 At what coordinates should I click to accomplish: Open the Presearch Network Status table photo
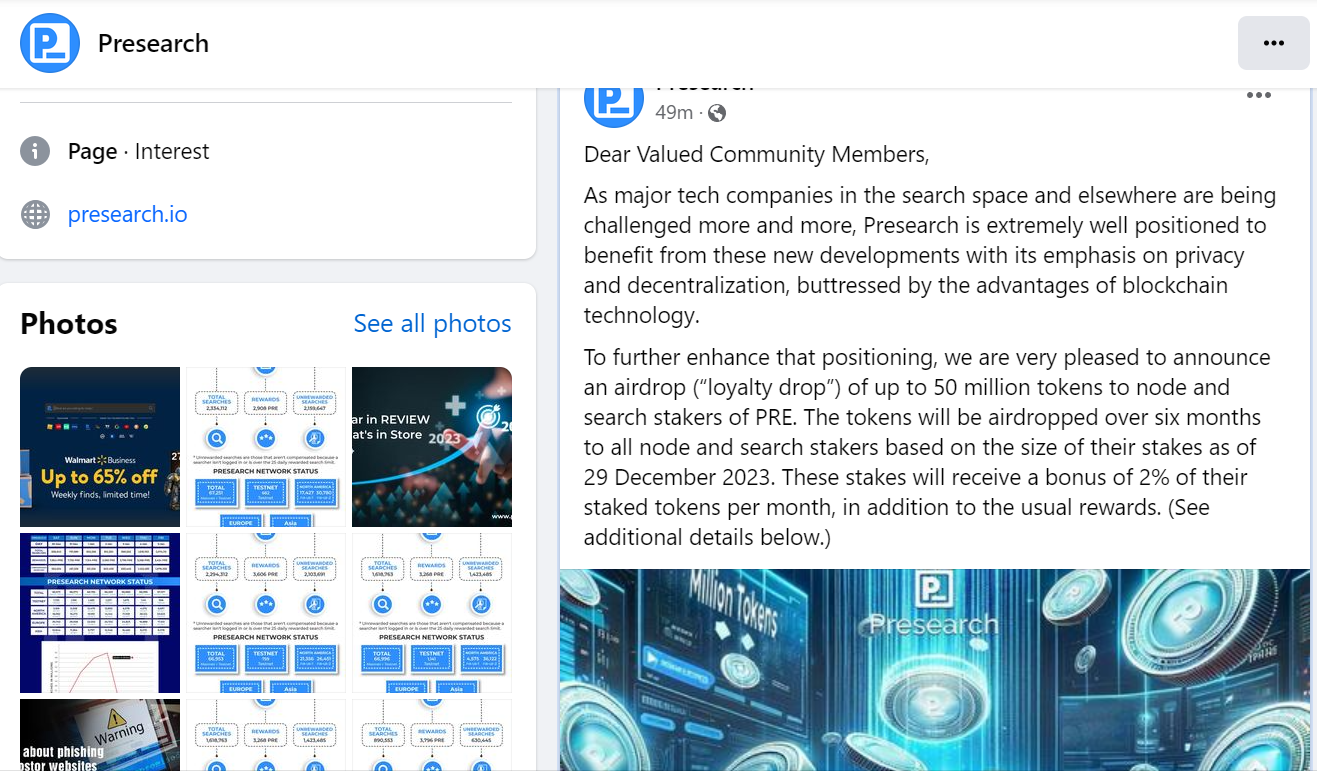point(100,613)
